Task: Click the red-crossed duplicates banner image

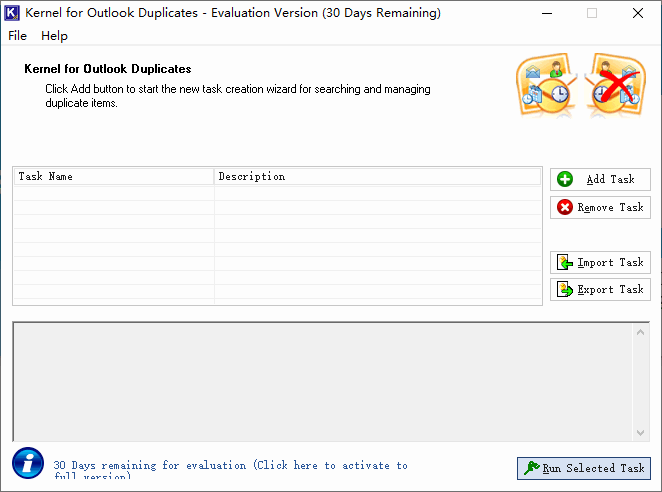Action: point(615,83)
